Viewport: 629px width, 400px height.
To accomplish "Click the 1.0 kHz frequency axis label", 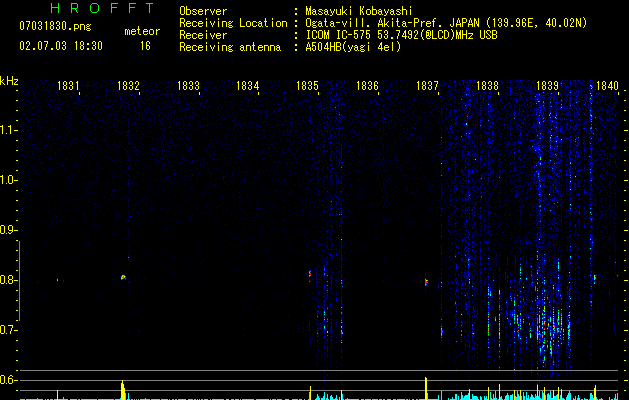I will click(8, 180).
